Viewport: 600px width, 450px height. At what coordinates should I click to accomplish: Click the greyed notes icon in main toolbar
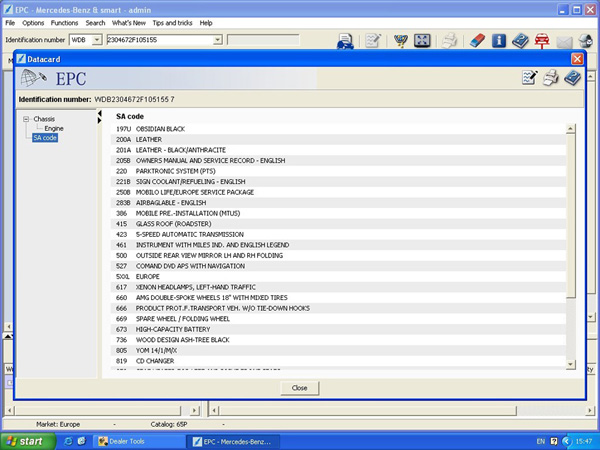pyautogui.click(x=373, y=41)
